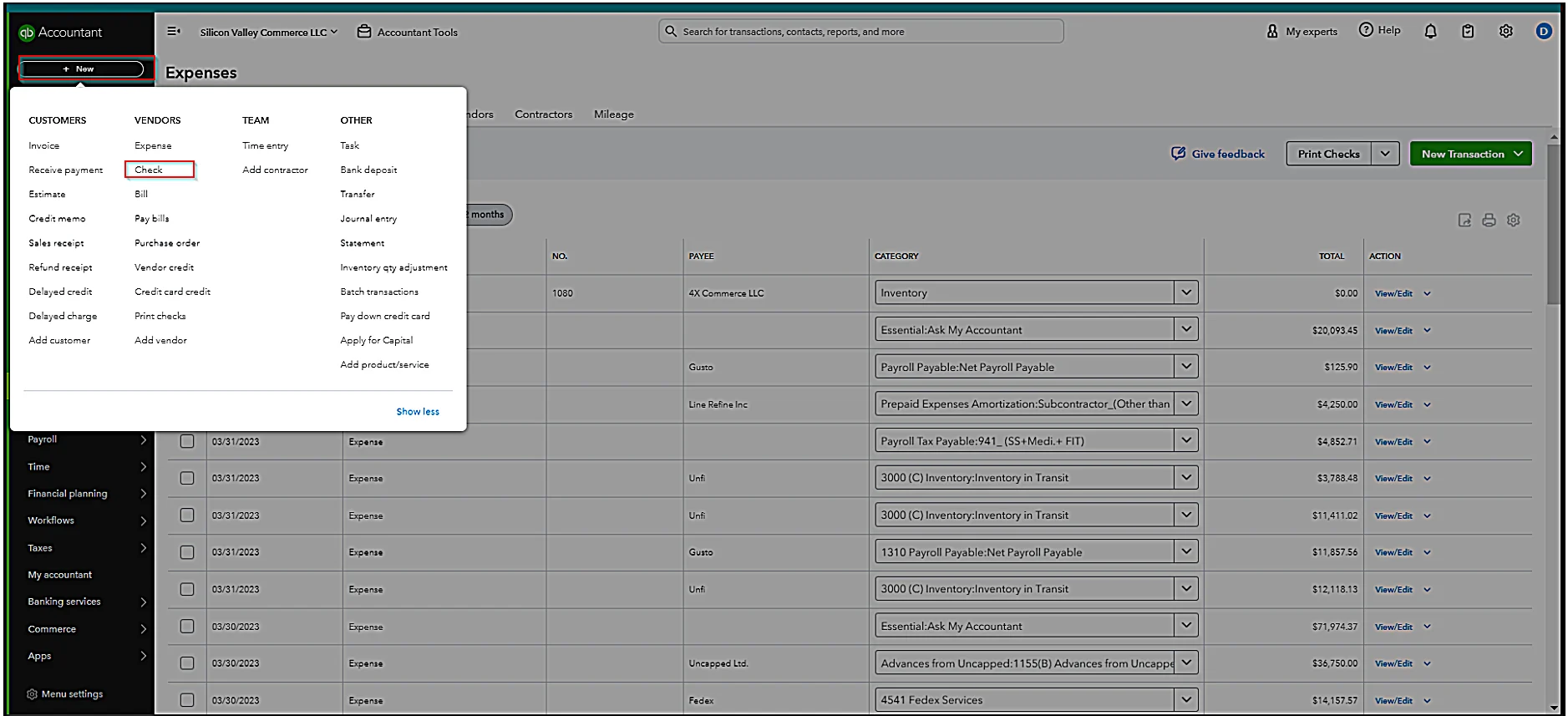The height and width of the screenshot is (716, 1568).
Task: Open the Taxes sidebar item
Action: pos(40,548)
